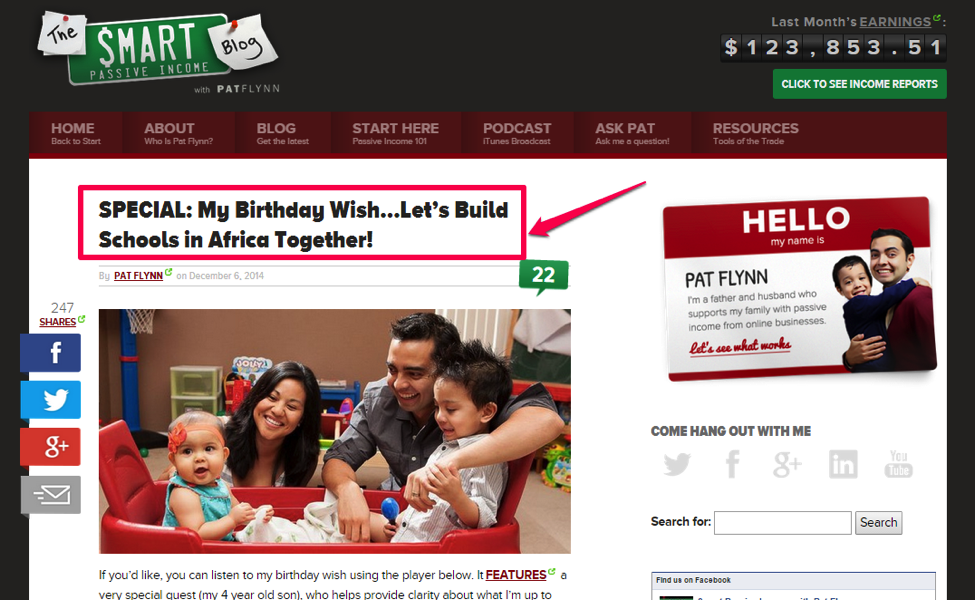Open the START HERE menu item
Screen dimensions: 975x600
click(x=395, y=133)
